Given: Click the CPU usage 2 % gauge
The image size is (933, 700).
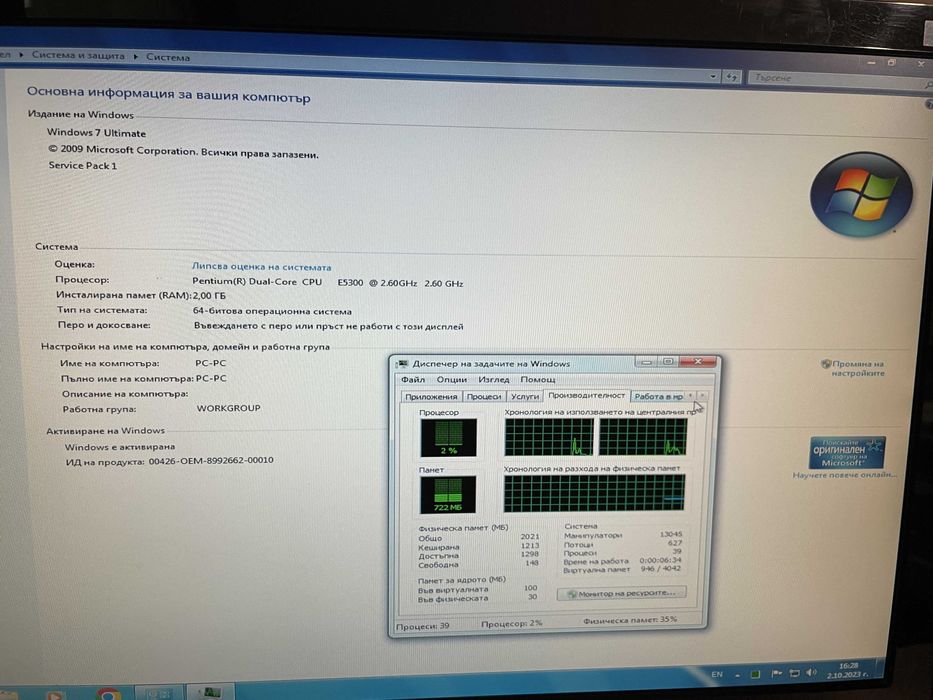Looking at the screenshot, I should pyautogui.click(x=449, y=438).
